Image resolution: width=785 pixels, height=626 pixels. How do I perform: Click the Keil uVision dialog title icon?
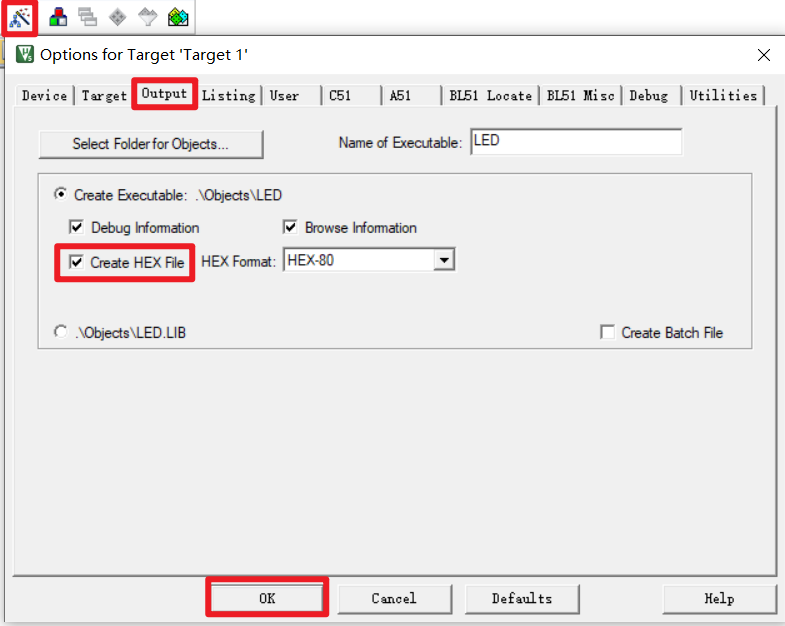point(25,54)
